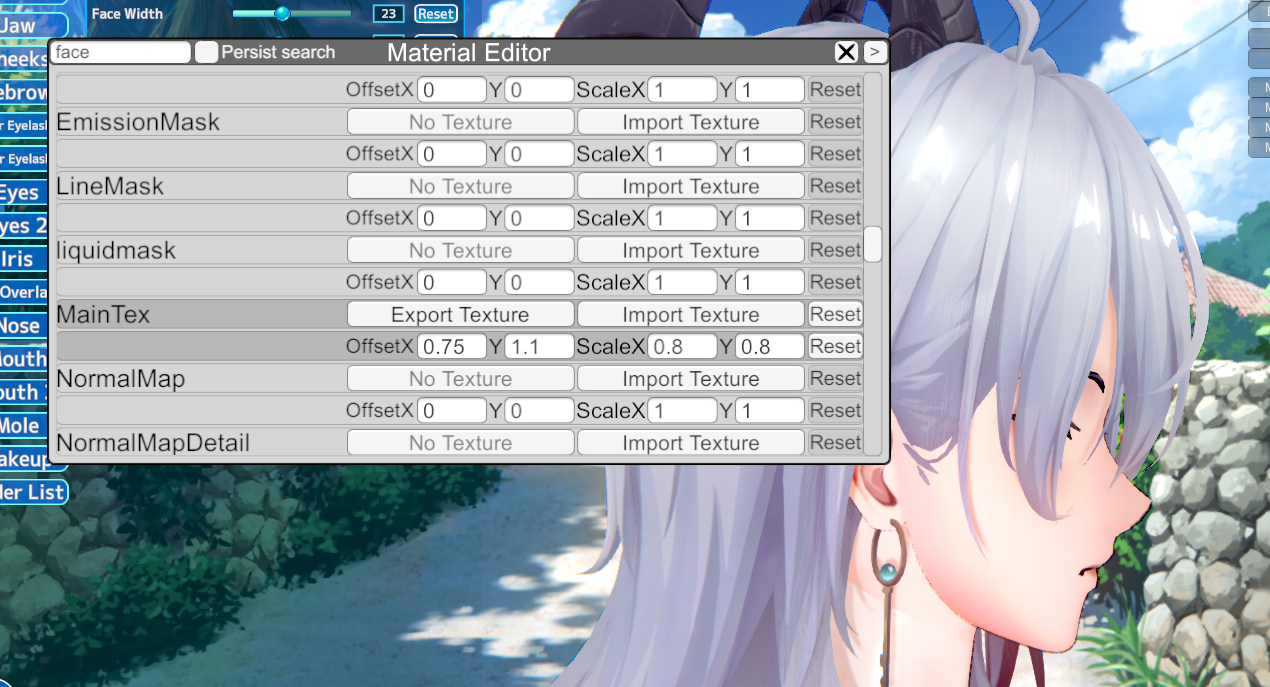Open the Iris tab in sidebar
The image size is (1270, 687).
point(18,259)
